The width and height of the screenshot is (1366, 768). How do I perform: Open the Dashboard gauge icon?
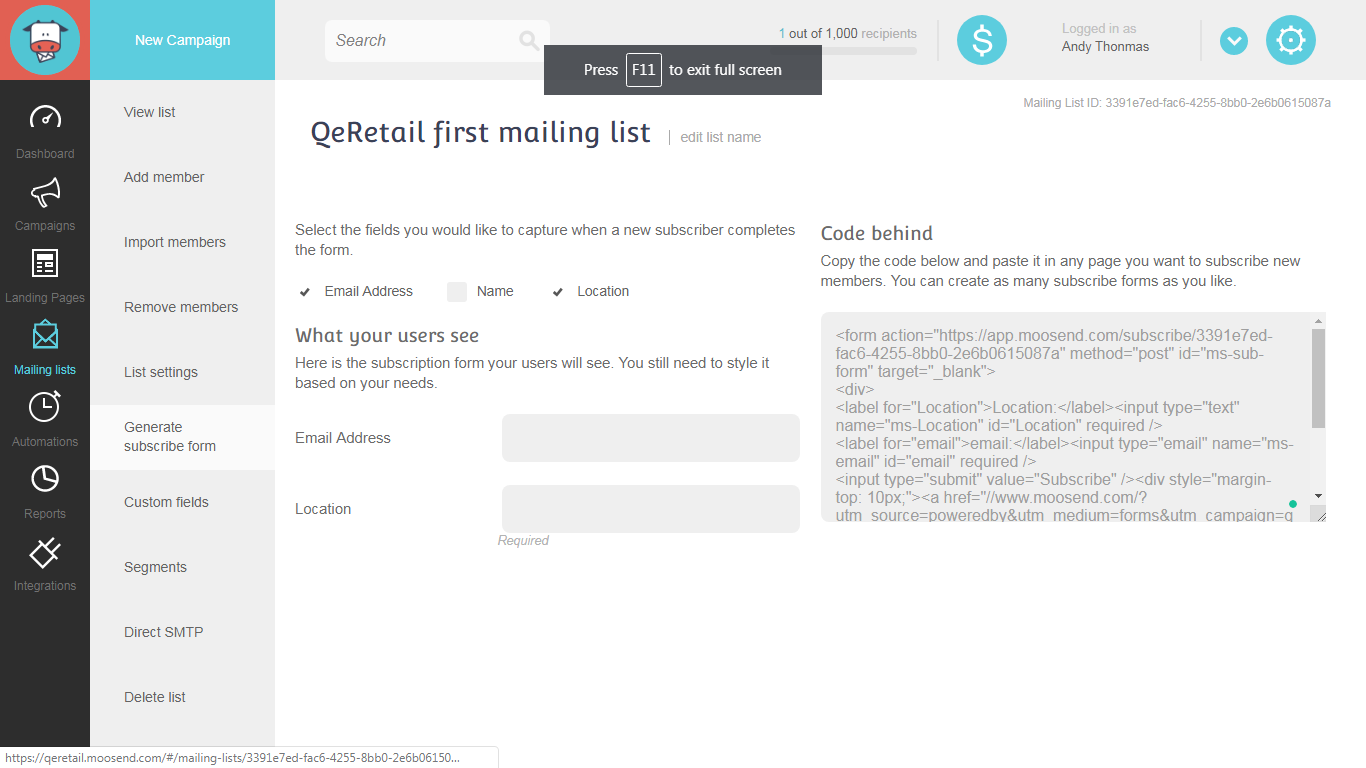(45, 118)
